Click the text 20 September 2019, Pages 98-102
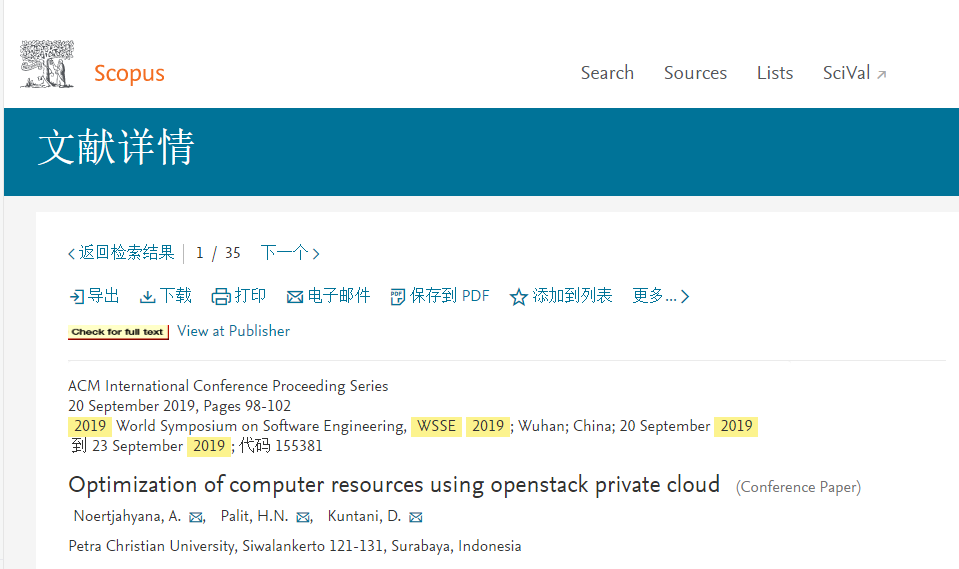This screenshot has height=569, width=959. [179, 406]
